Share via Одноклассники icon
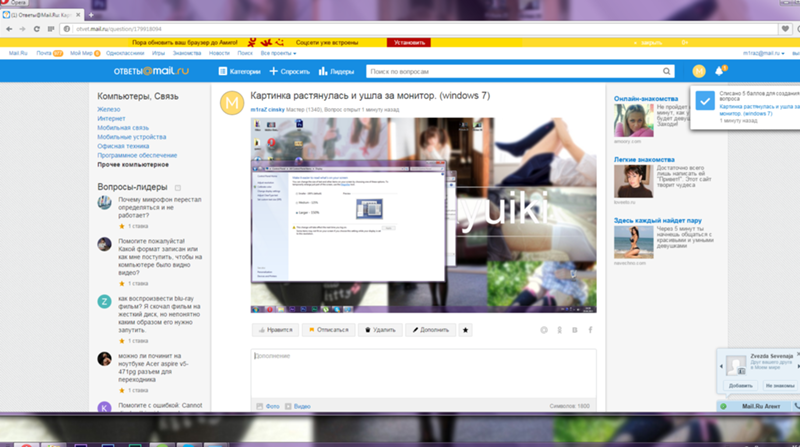800x447 pixels. pos(560,330)
